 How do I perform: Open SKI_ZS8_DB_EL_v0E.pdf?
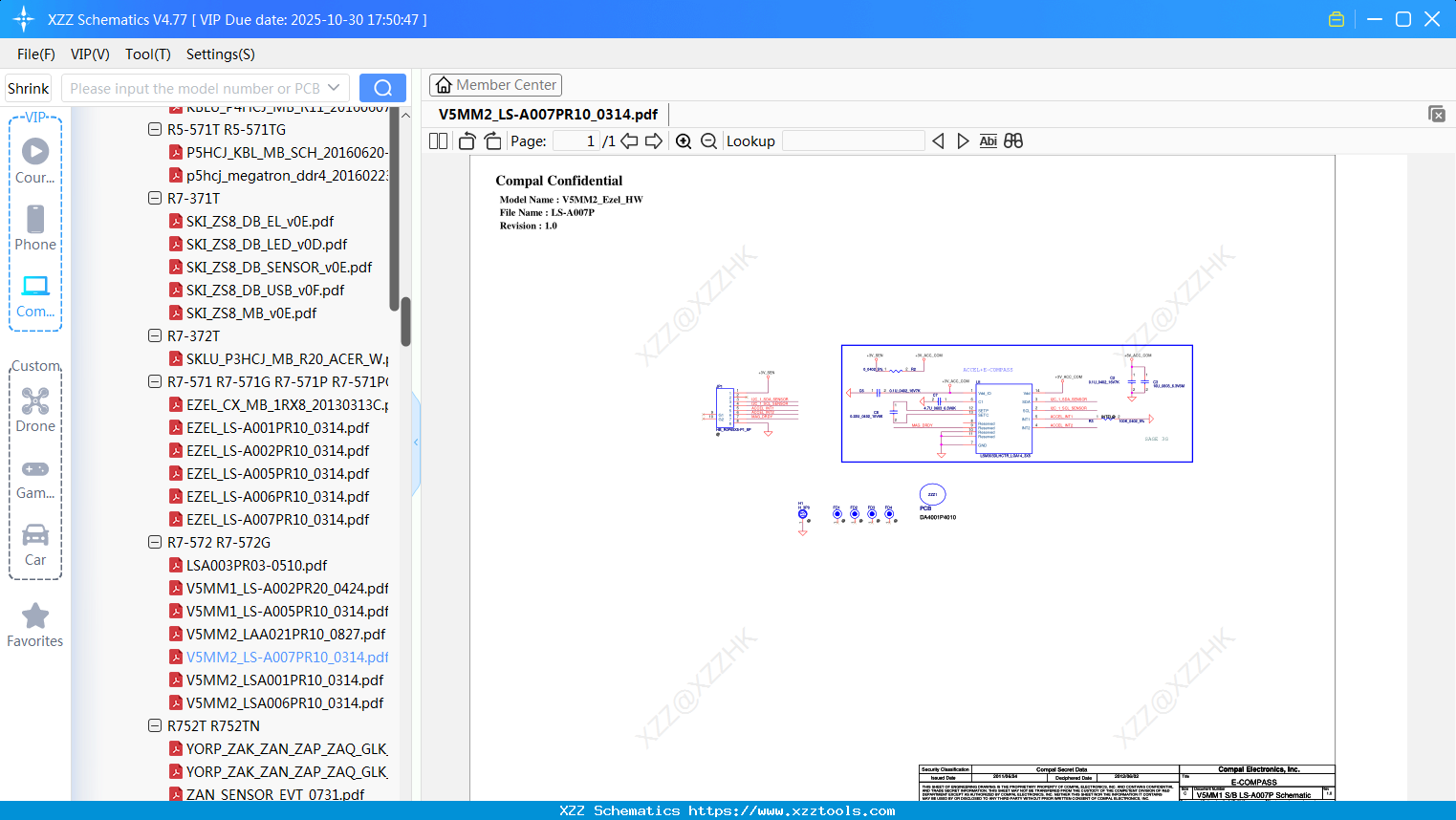pos(260,221)
